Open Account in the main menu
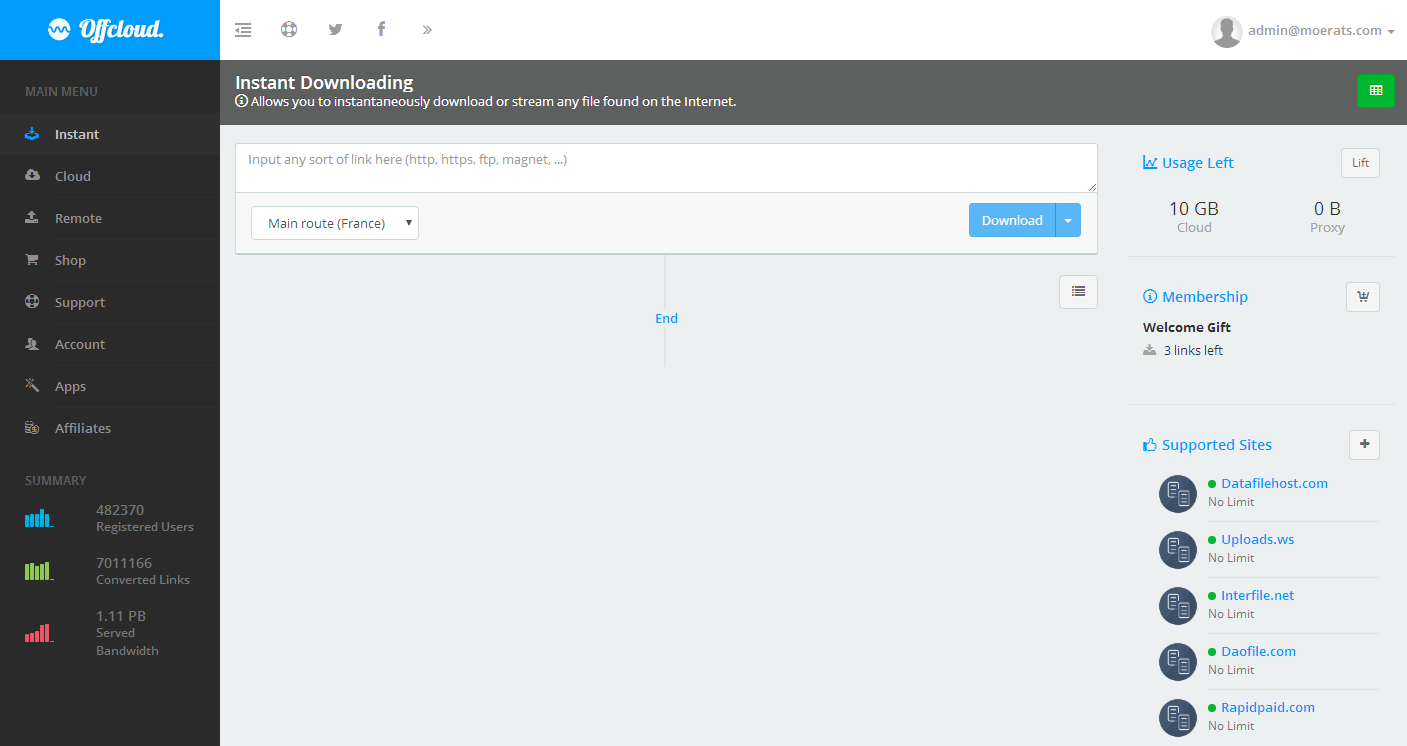This screenshot has width=1407, height=746. click(x=110, y=344)
